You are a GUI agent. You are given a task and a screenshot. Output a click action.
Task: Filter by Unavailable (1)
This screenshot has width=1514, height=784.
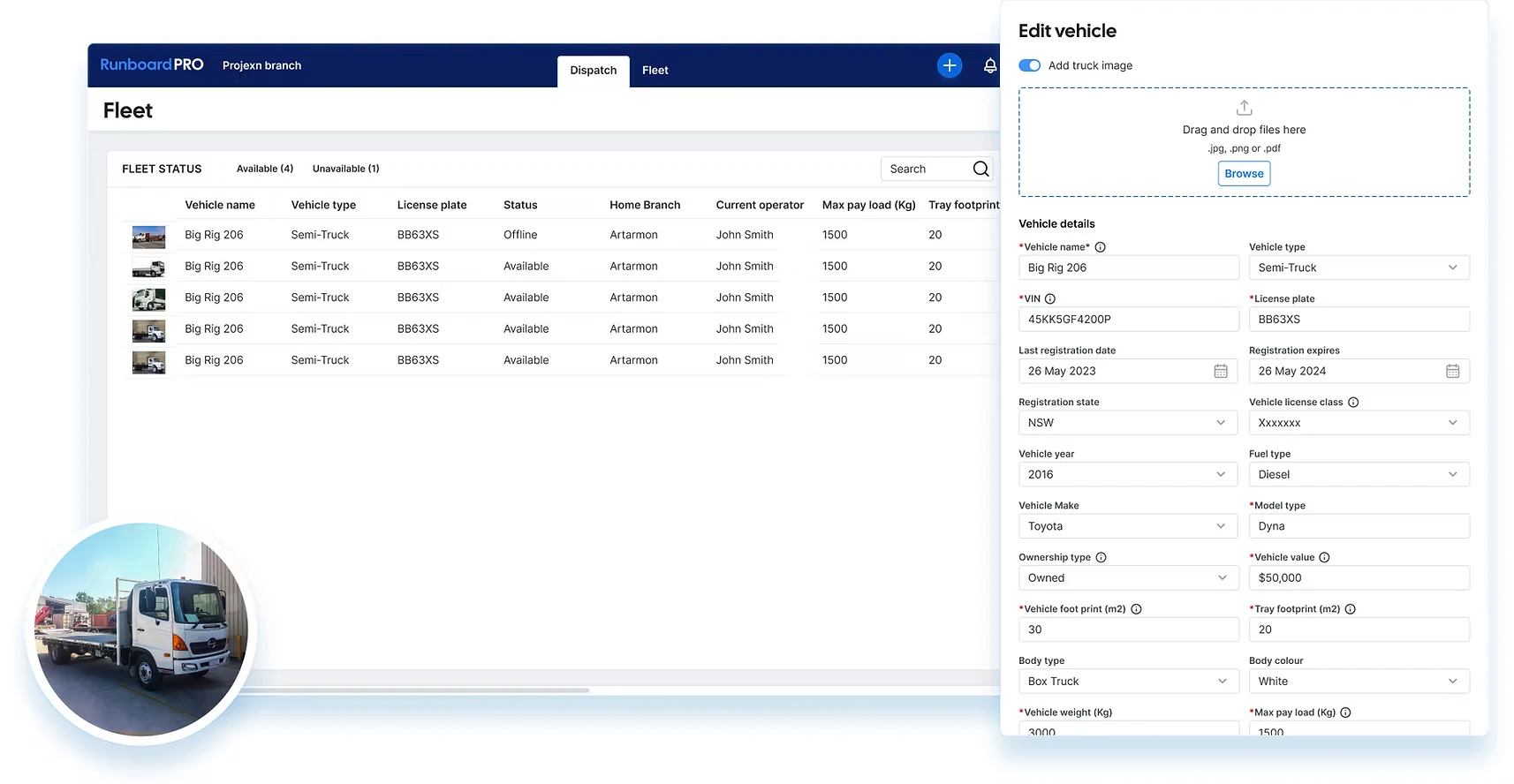point(345,169)
